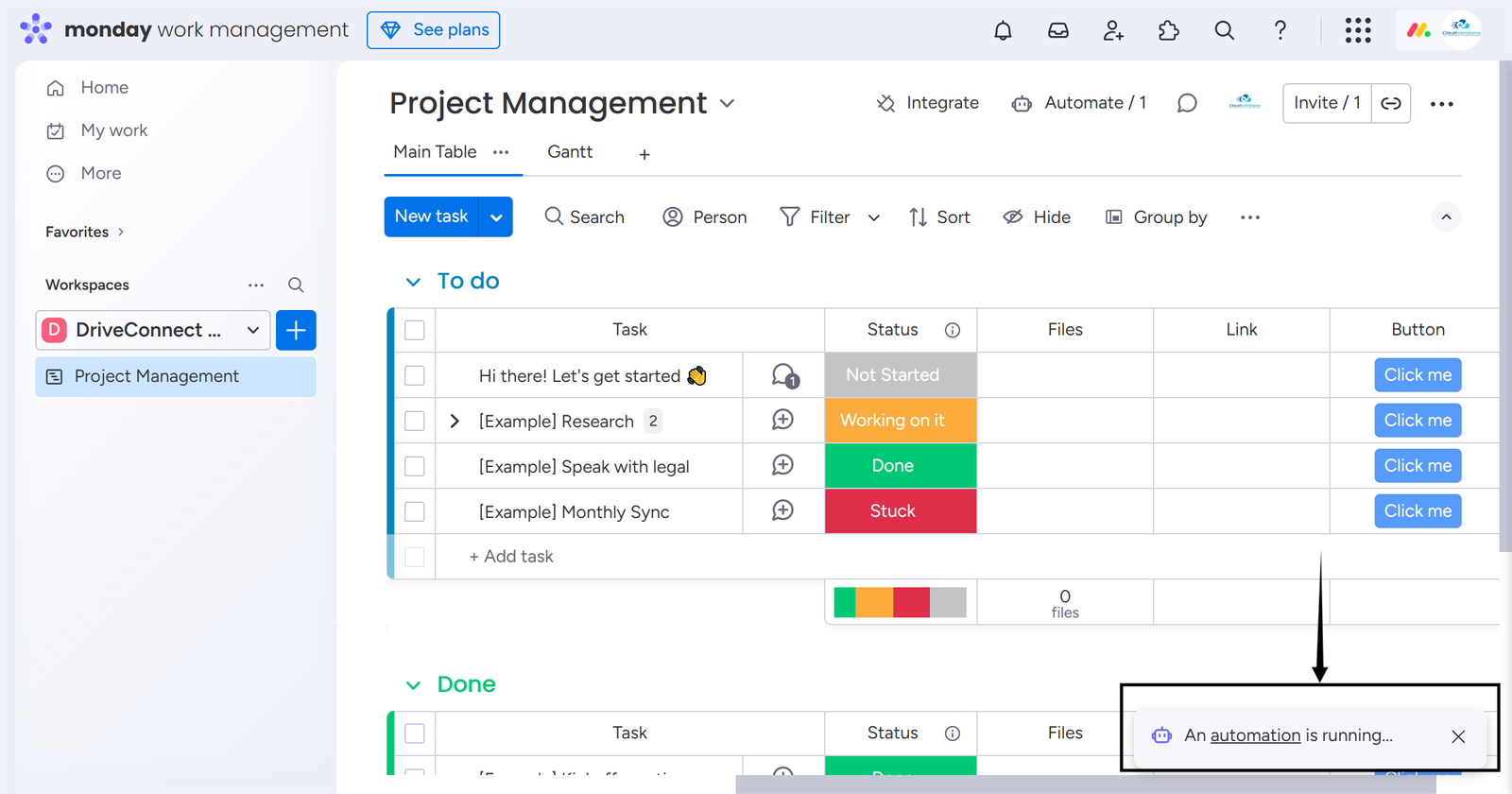Viewport: 1512px width, 794px height.
Task: Change Not Started status cell
Action: coord(901,375)
